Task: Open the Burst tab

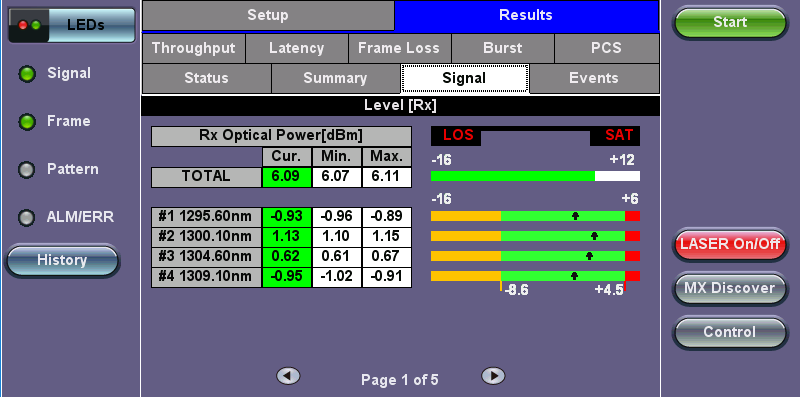Action: tap(503, 48)
